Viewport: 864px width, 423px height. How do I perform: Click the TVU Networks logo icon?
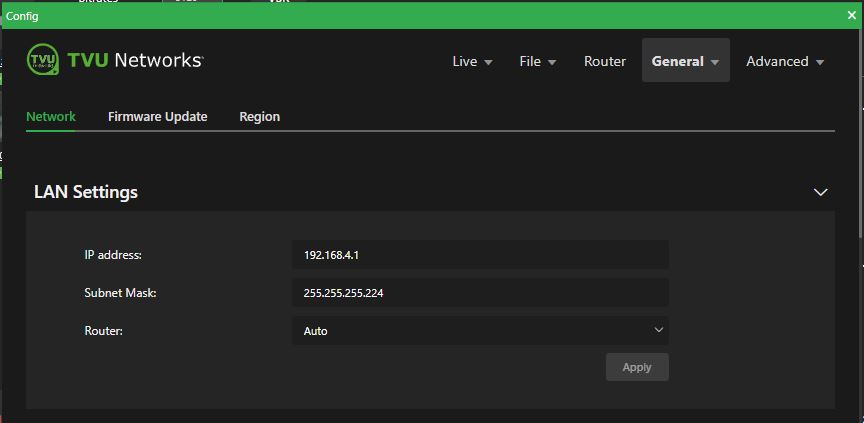[x=42, y=59]
